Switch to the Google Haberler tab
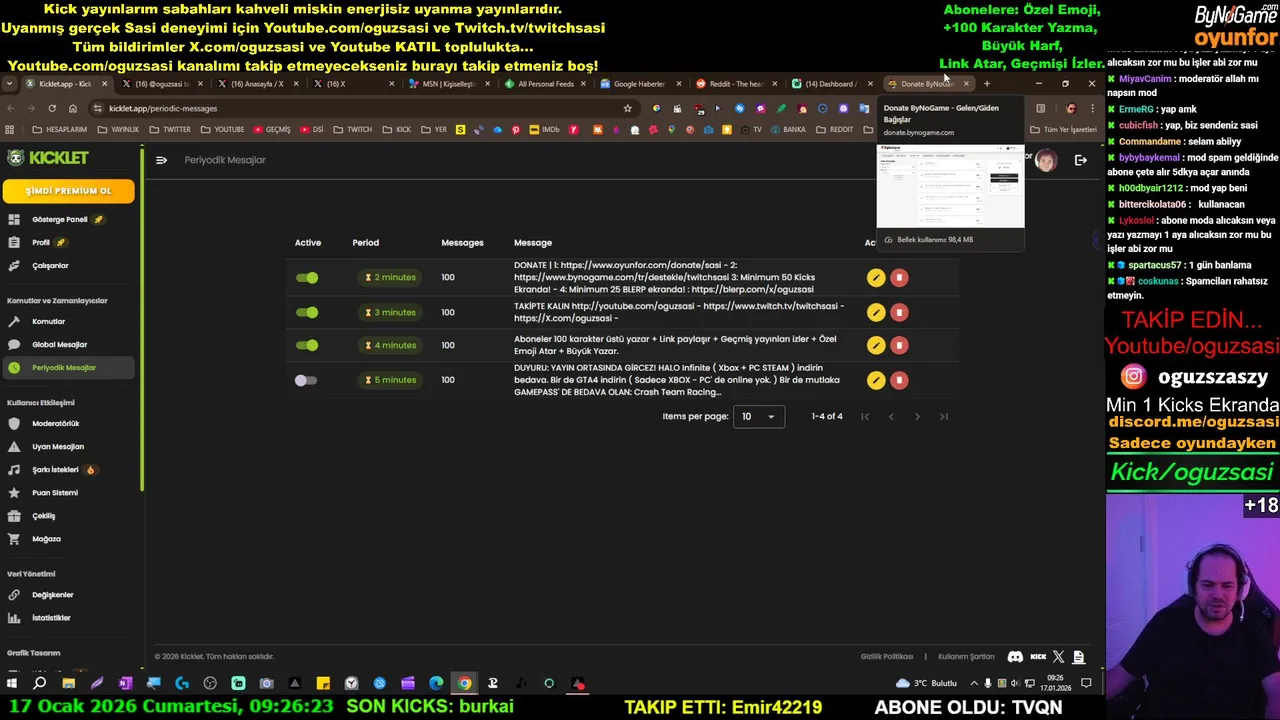Image resolution: width=1280 pixels, height=720 pixels. click(641, 84)
